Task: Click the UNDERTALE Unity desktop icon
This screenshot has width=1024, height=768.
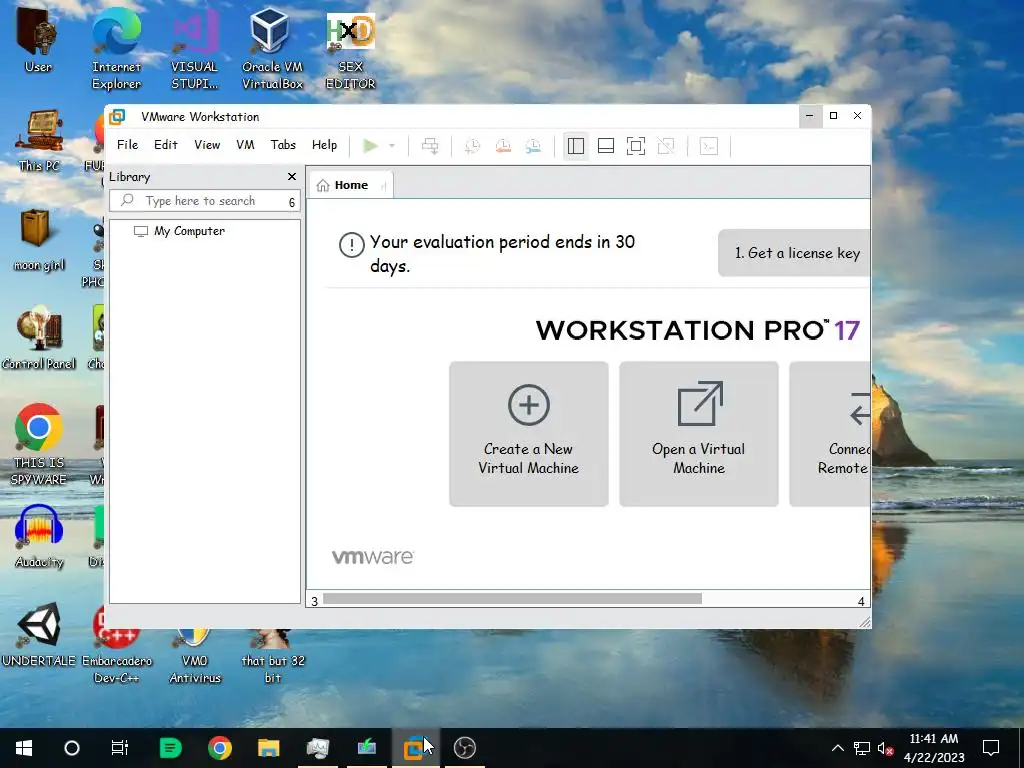Action: 39,635
